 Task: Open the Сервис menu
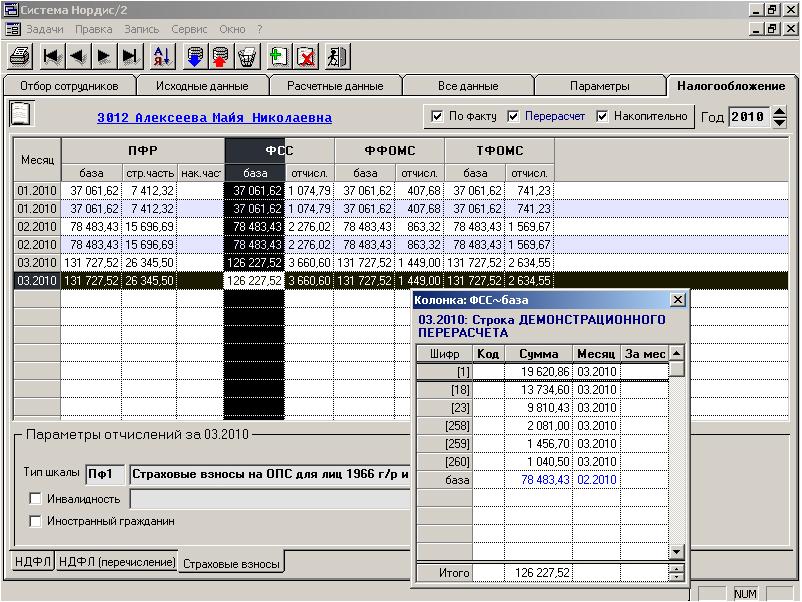pos(189,30)
